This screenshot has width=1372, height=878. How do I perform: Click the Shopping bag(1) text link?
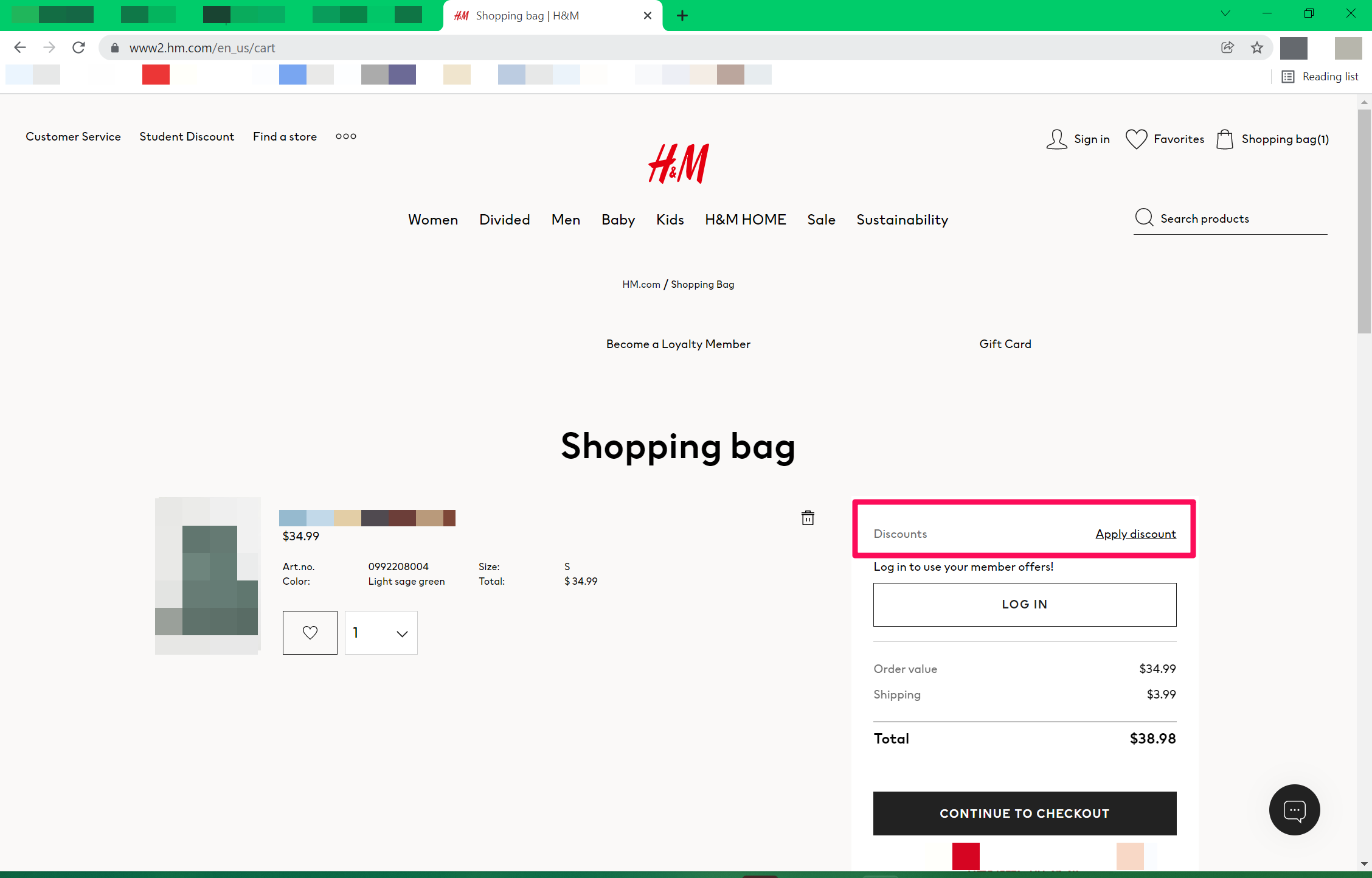(x=1285, y=139)
